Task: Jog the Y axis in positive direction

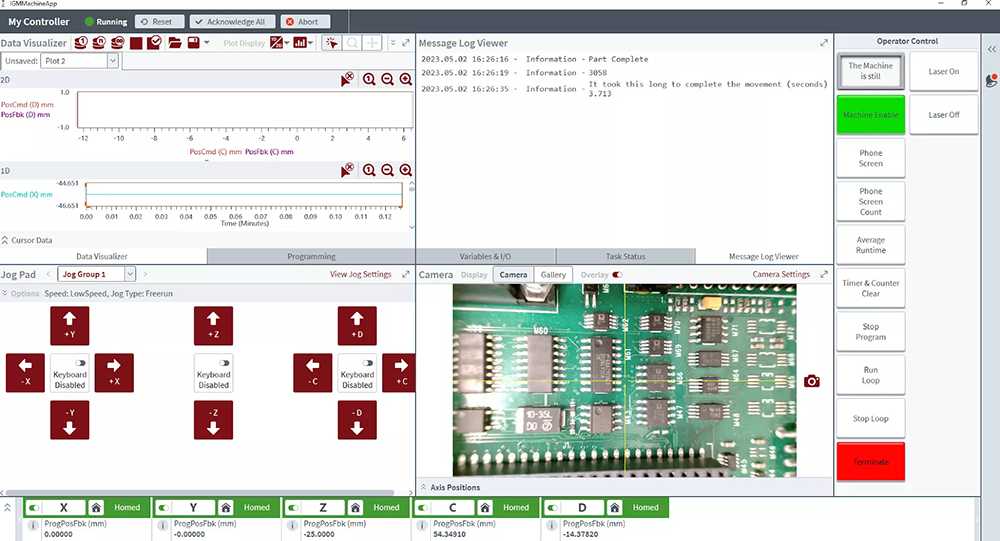Action: tap(70, 325)
